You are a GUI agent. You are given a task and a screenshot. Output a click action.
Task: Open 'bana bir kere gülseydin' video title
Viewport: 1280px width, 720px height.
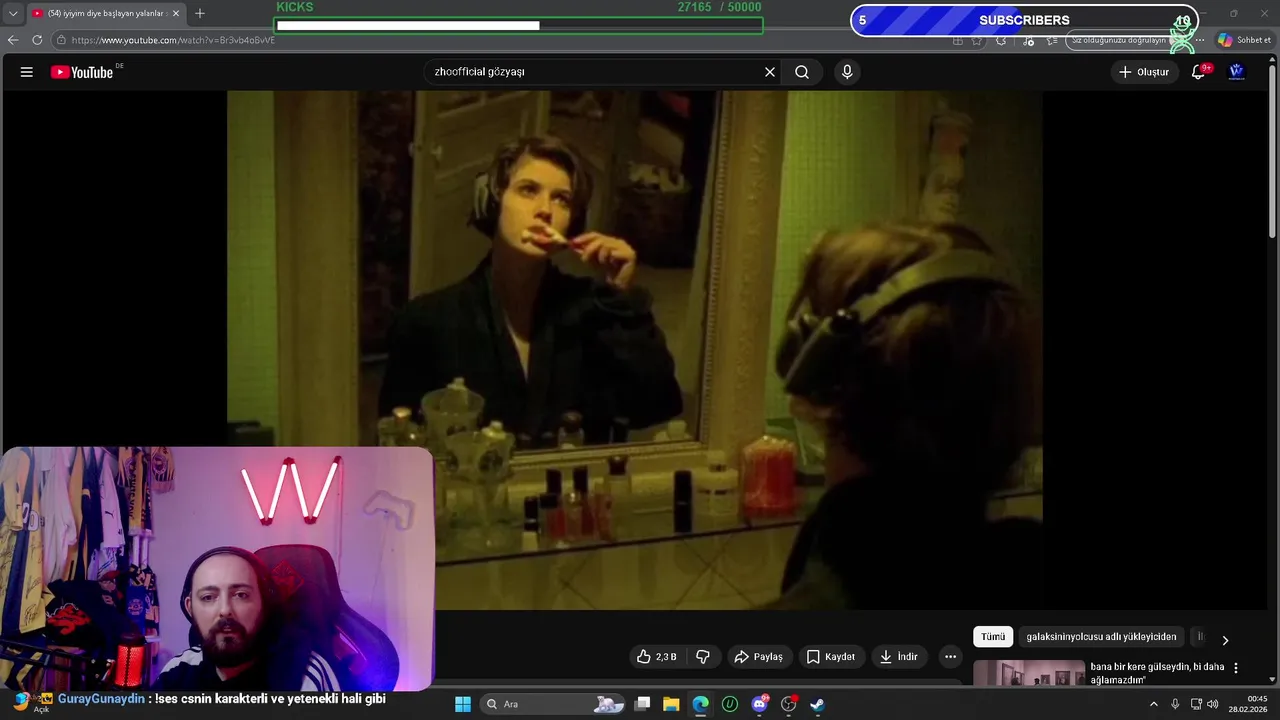(x=1157, y=673)
